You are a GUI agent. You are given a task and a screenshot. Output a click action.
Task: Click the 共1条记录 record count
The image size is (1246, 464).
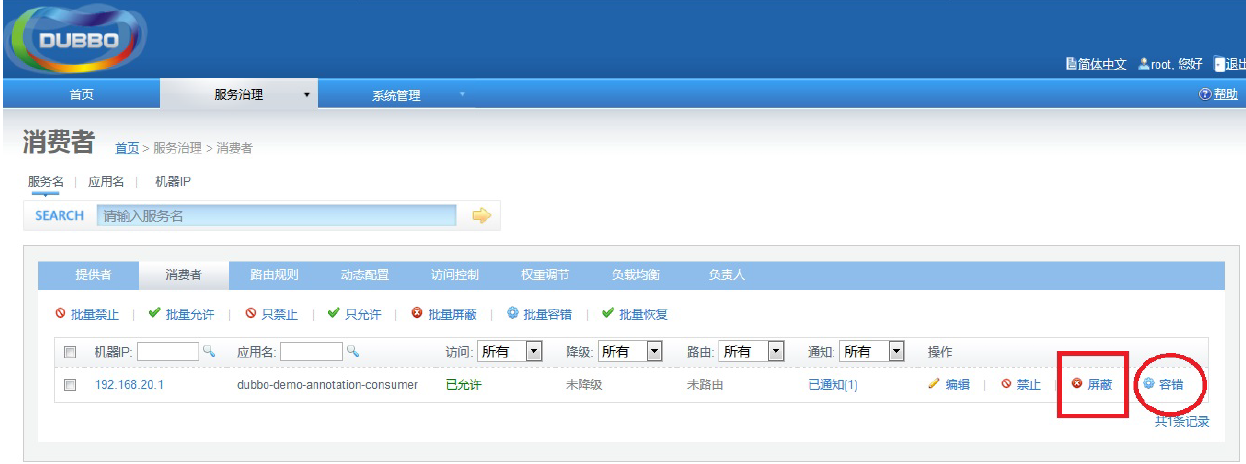pyautogui.click(x=1182, y=421)
